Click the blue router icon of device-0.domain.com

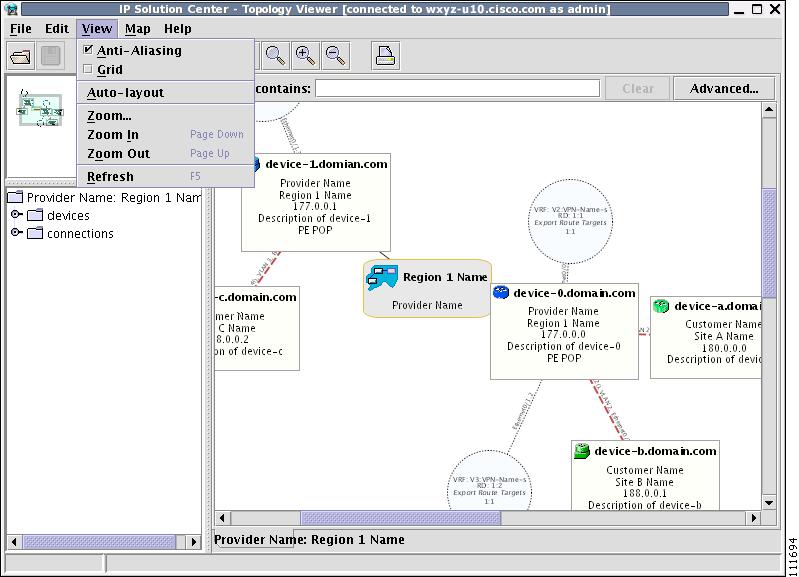coord(501,292)
